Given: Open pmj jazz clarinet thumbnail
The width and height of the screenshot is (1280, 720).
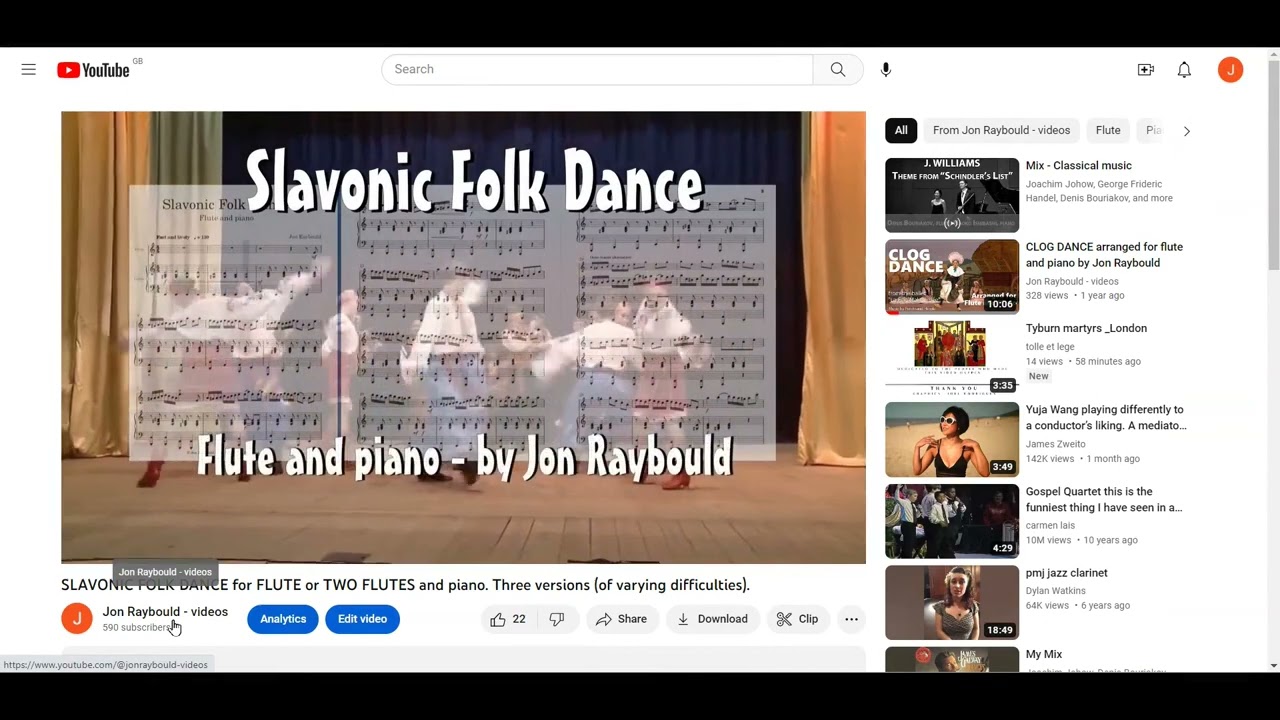Looking at the screenshot, I should 952,603.
